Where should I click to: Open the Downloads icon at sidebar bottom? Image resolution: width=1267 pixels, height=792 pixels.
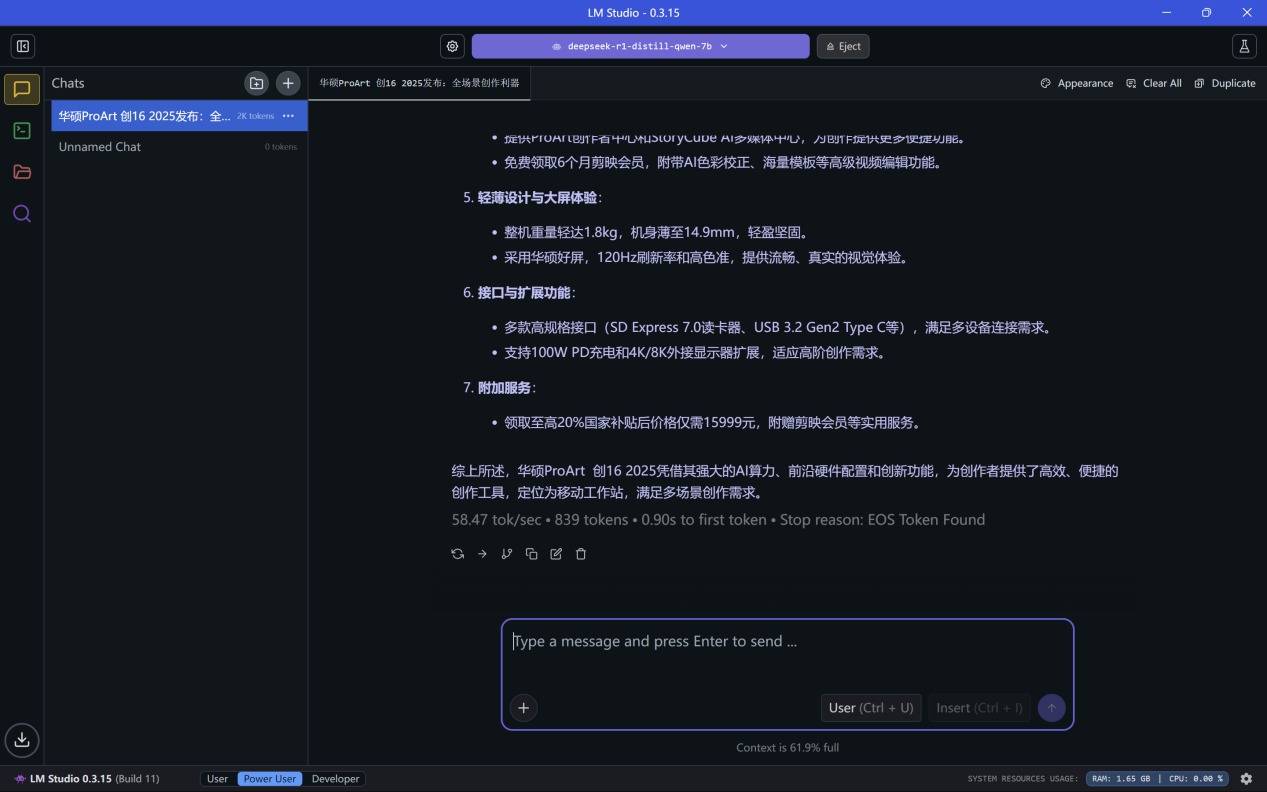(x=22, y=740)
